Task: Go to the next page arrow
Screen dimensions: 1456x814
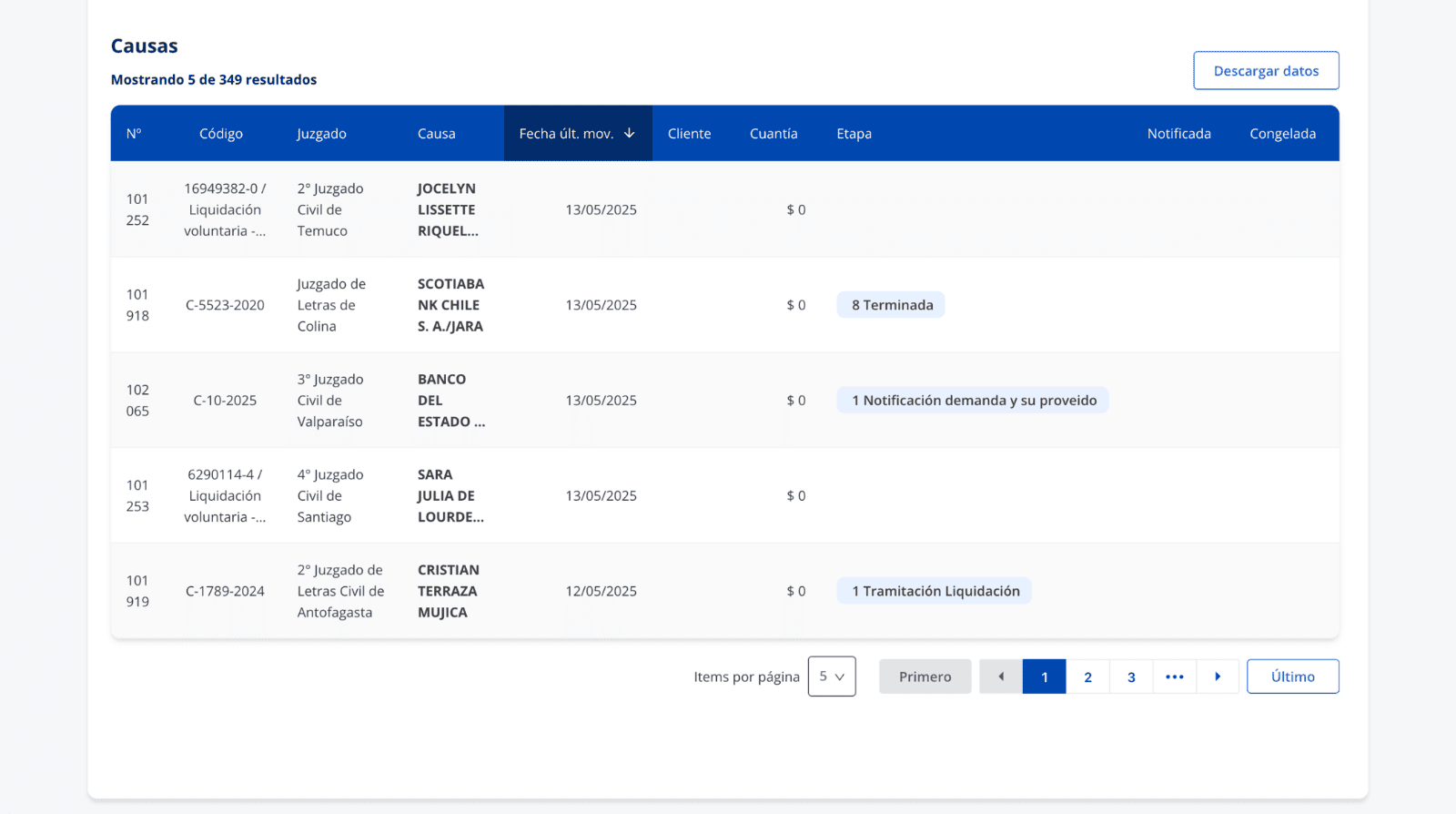Action: [x=1218, y=677]
